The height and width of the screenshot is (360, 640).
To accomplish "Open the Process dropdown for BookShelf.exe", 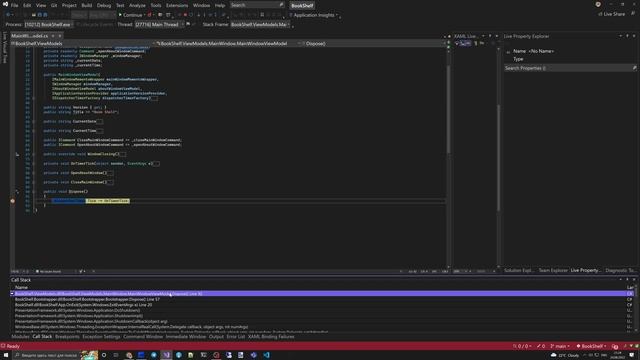I will (x=48, y=24).
